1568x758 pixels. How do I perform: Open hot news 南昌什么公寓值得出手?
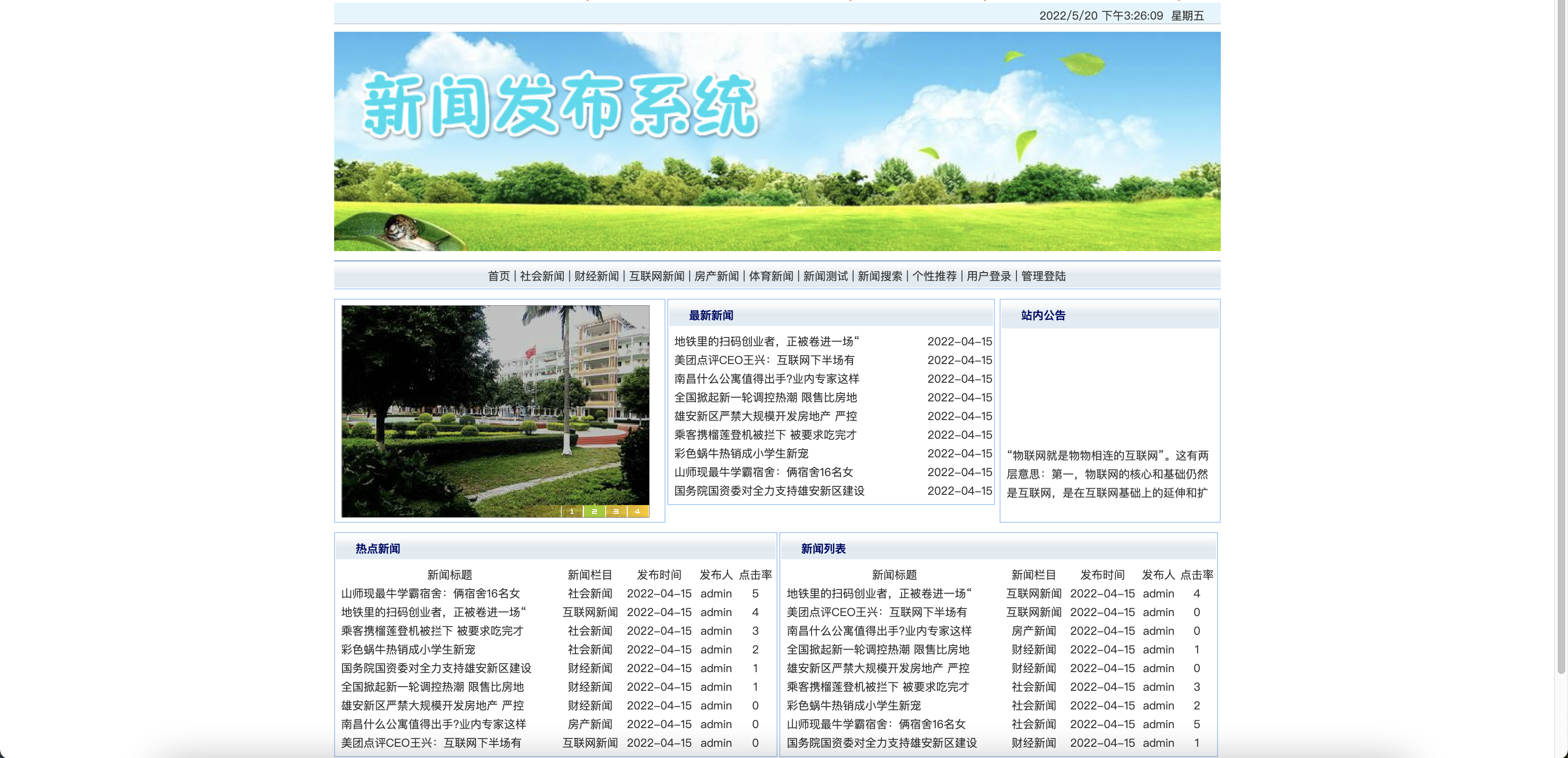434,724
